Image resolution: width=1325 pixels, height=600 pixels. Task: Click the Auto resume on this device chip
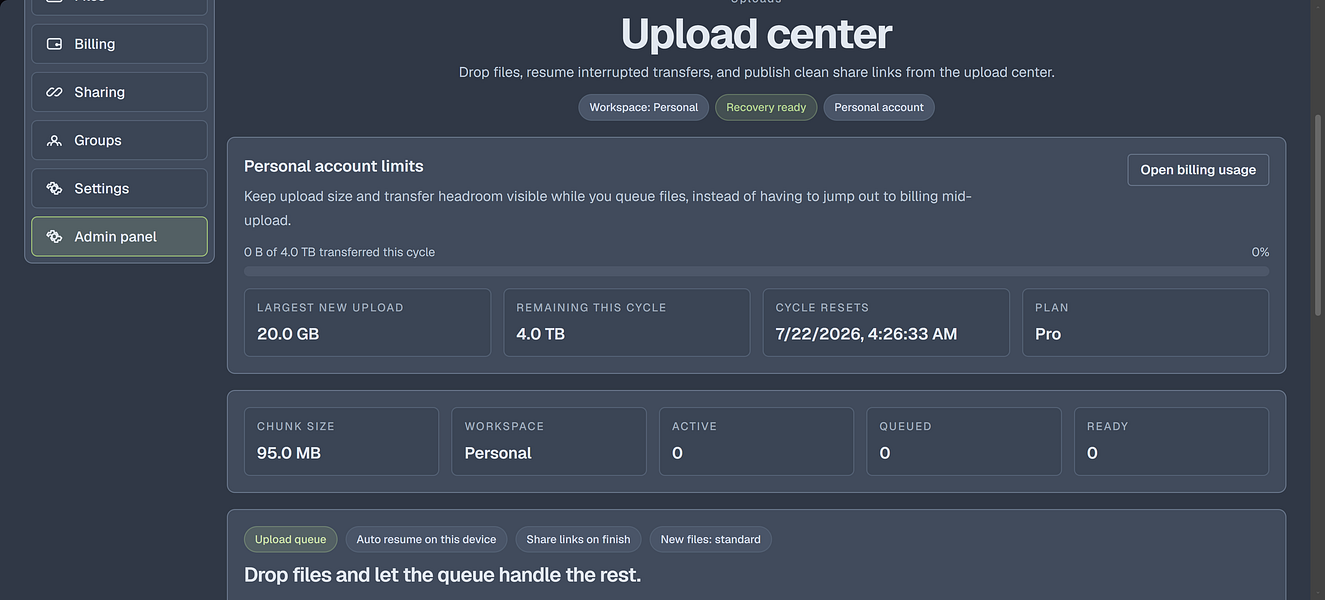coord(426,539)
